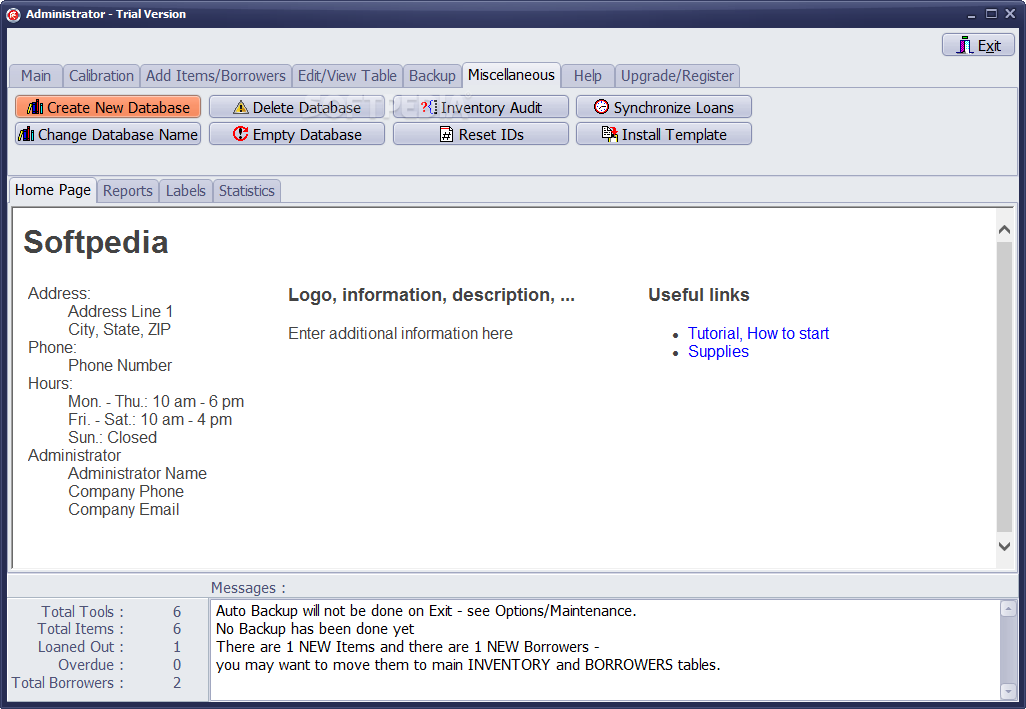Click the Messages box scroll up arrow
1026x709 pixels.
click(1008, 610)
